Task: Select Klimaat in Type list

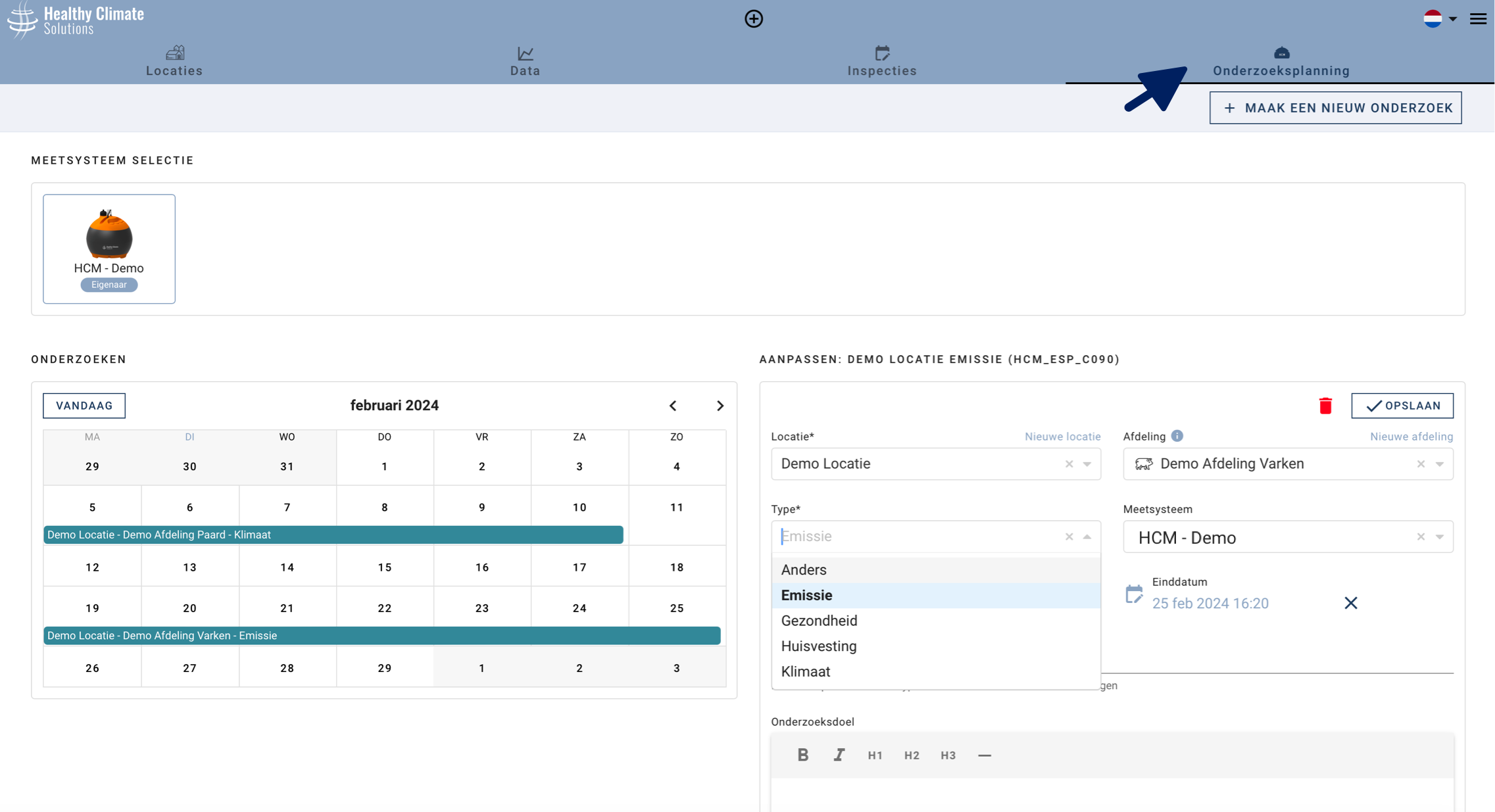Action: (806, 671)
